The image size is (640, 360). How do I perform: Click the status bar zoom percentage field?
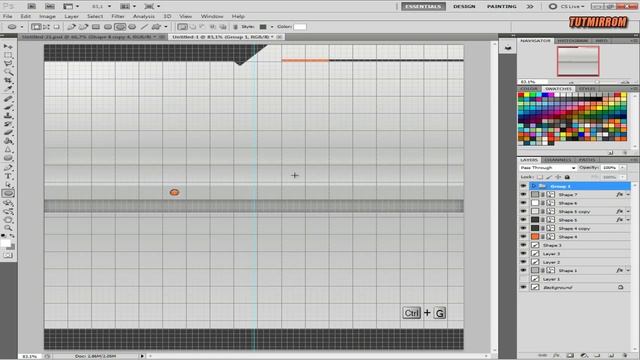point(29,356)
